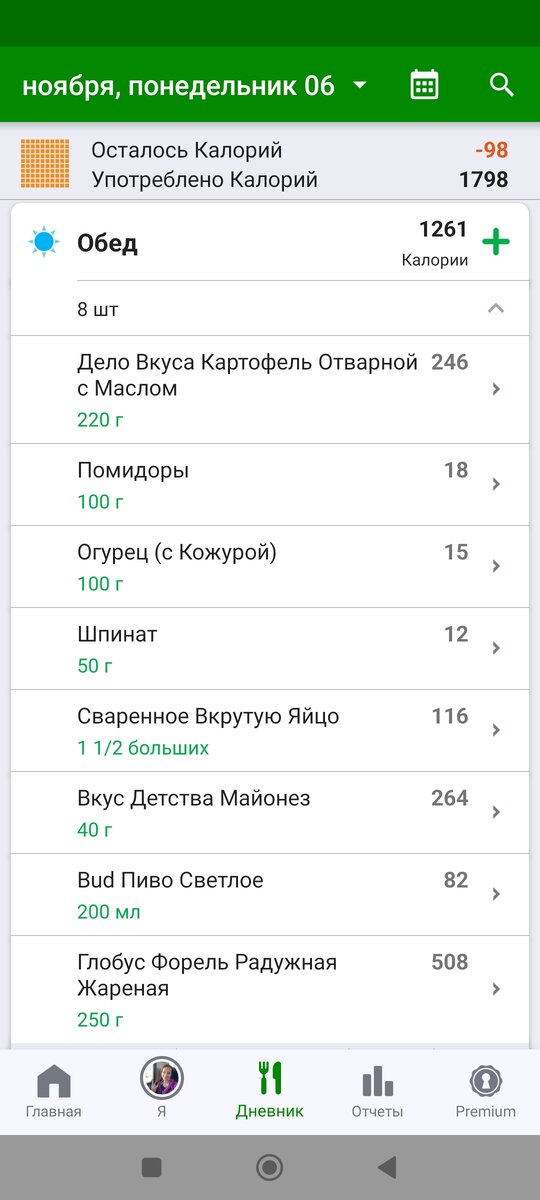Open the date dropdown arrow in header
Image resolution: width=540 pixels, height=1200 pixels.
pyautogui.click(x=360, y=86)
